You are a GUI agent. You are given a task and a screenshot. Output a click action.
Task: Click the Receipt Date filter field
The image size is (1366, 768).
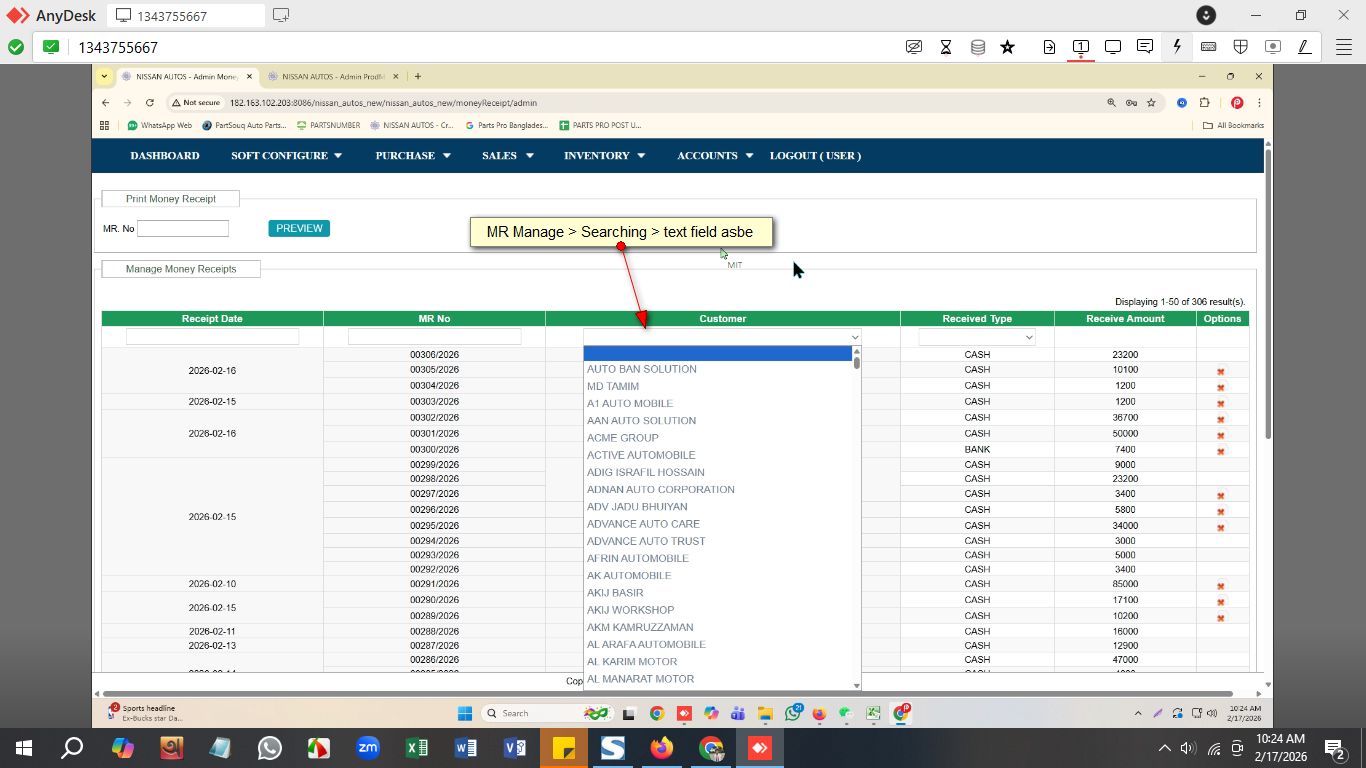pyautogui.click(x=212, y=337)
